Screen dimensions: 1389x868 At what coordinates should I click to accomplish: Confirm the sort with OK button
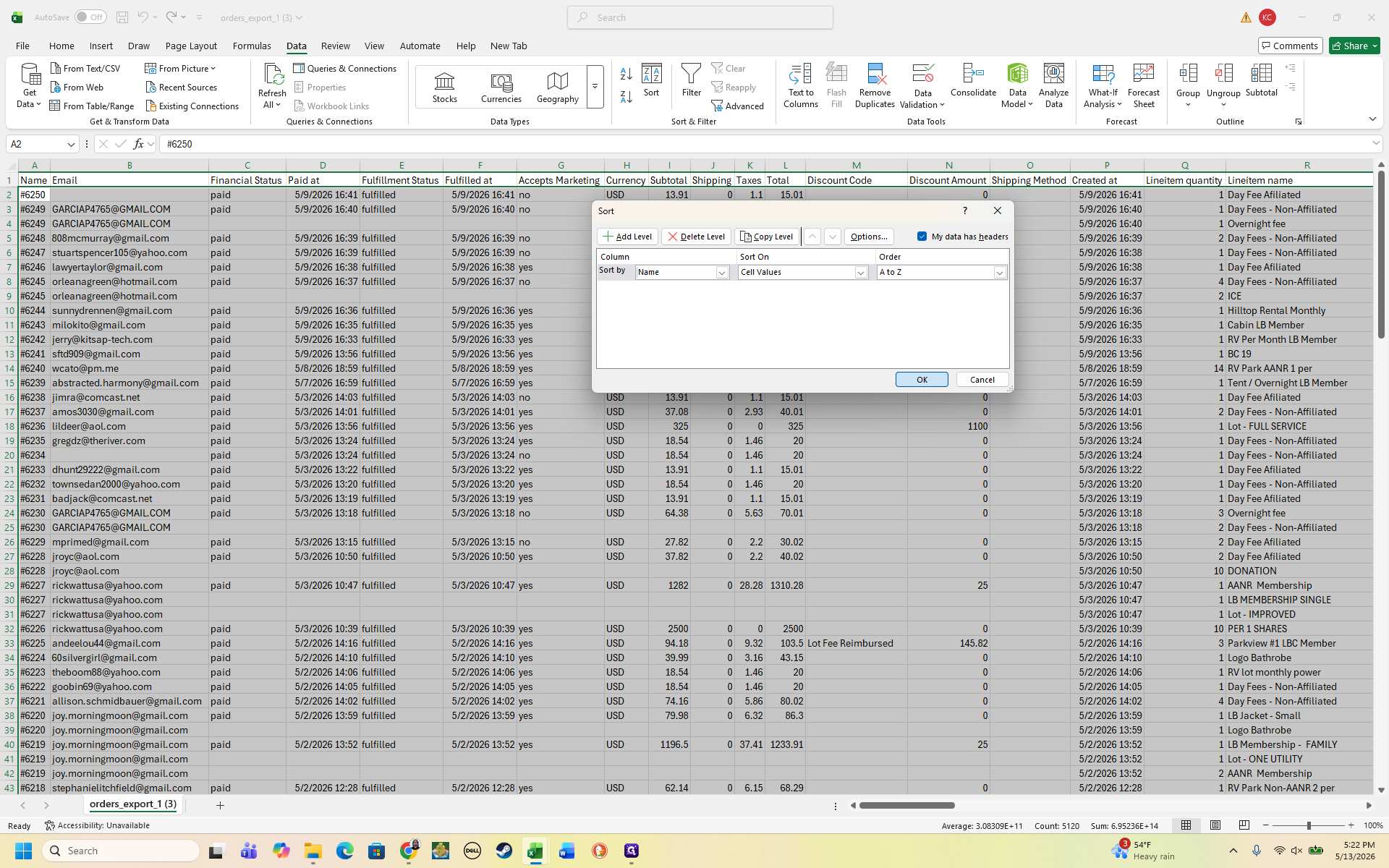tap(922, 380)
